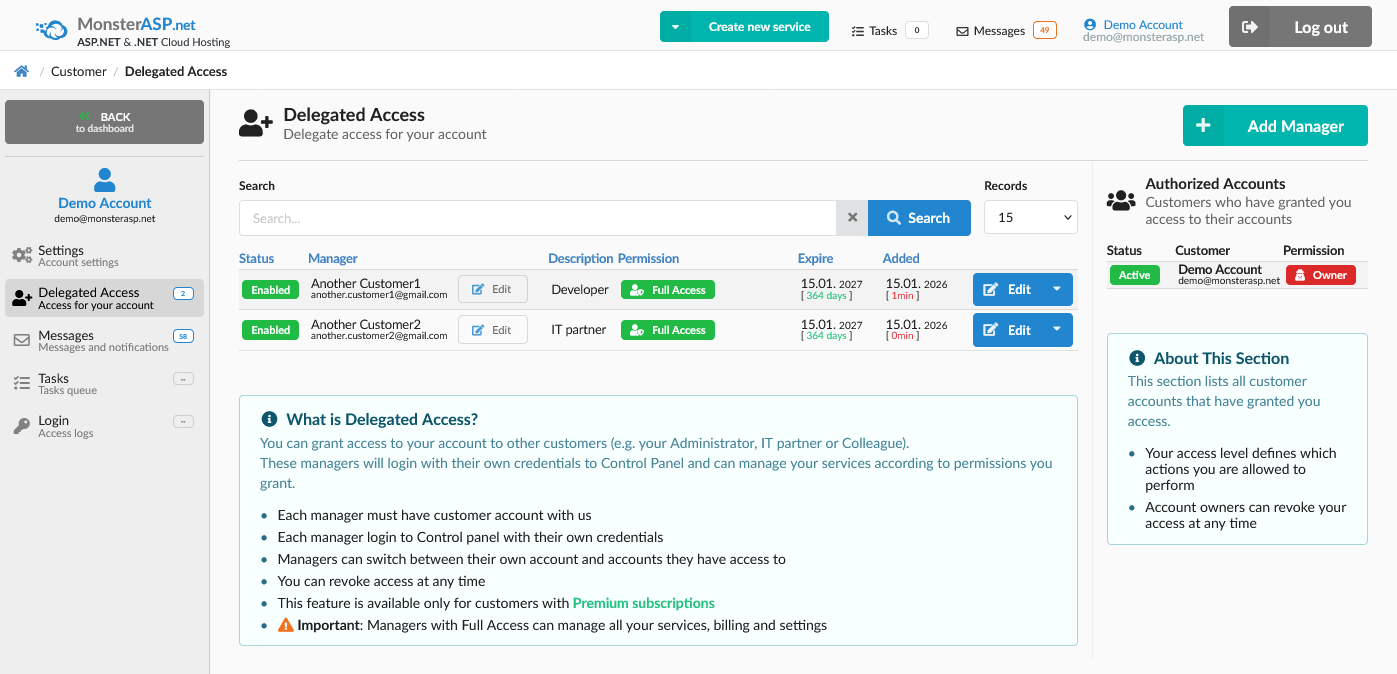Viewport: 1397px width, 674px height.
Task: Follow the Premium subscriptions link
Action: (x=643, y=603)
